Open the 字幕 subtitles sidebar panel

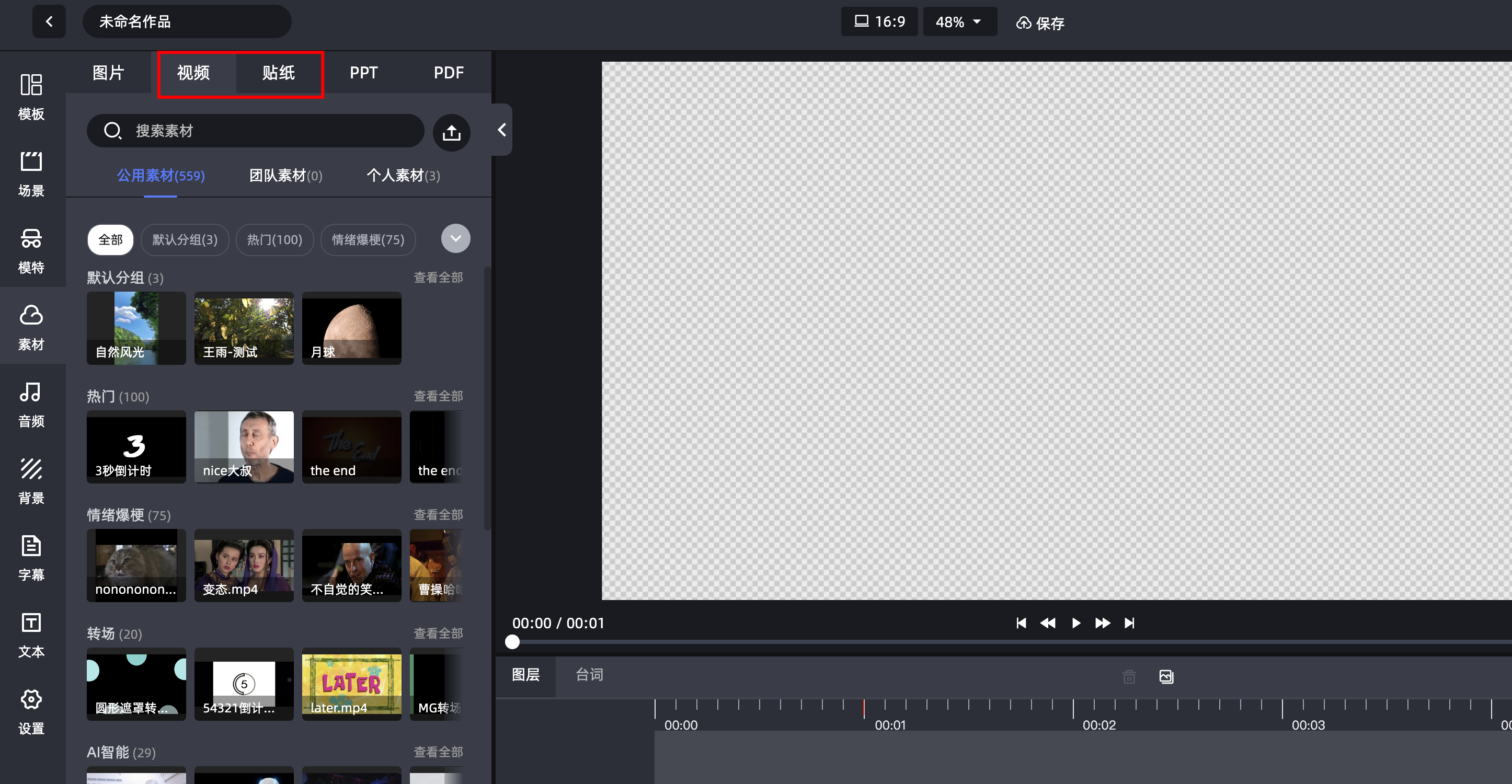[31, 558]
